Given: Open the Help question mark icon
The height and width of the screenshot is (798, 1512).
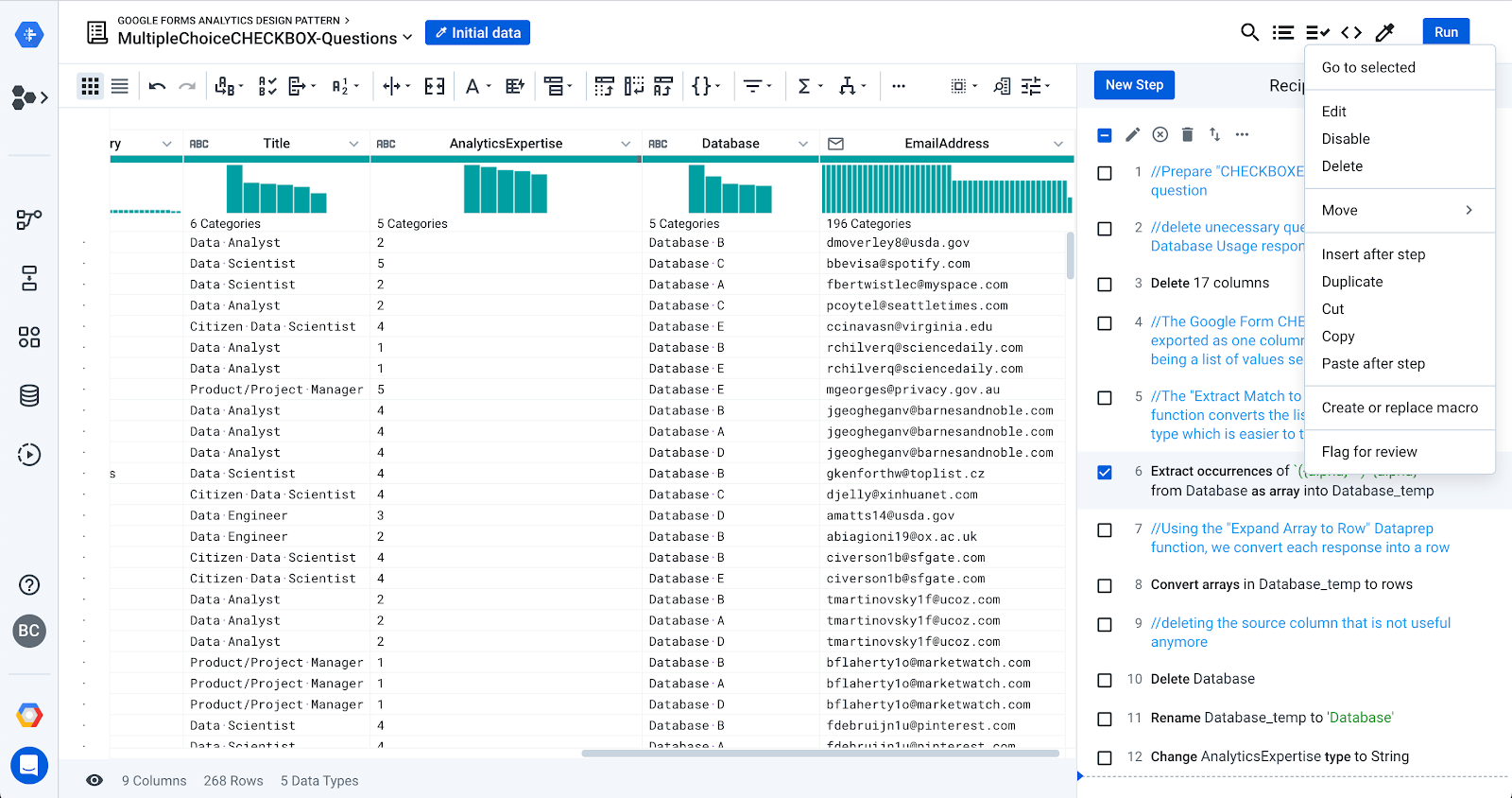Looking at the screenshot, I should coord(29,584).
